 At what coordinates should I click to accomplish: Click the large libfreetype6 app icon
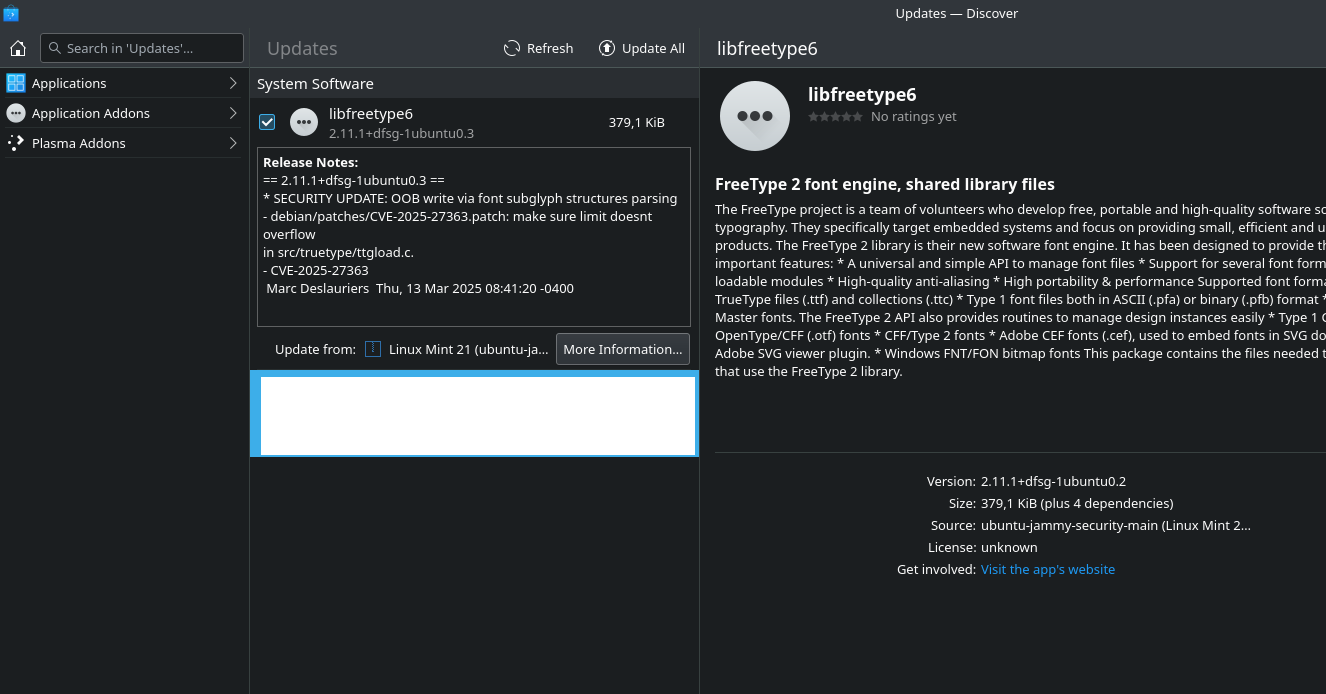pos(755,116)
